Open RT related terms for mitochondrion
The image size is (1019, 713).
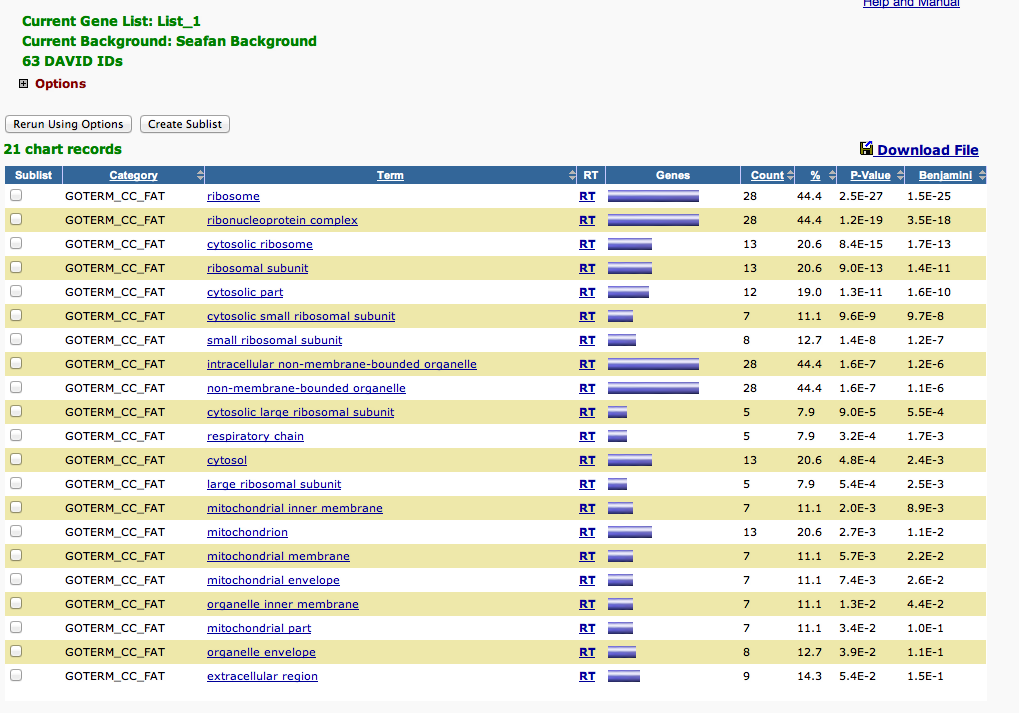[x=587, y=532]
